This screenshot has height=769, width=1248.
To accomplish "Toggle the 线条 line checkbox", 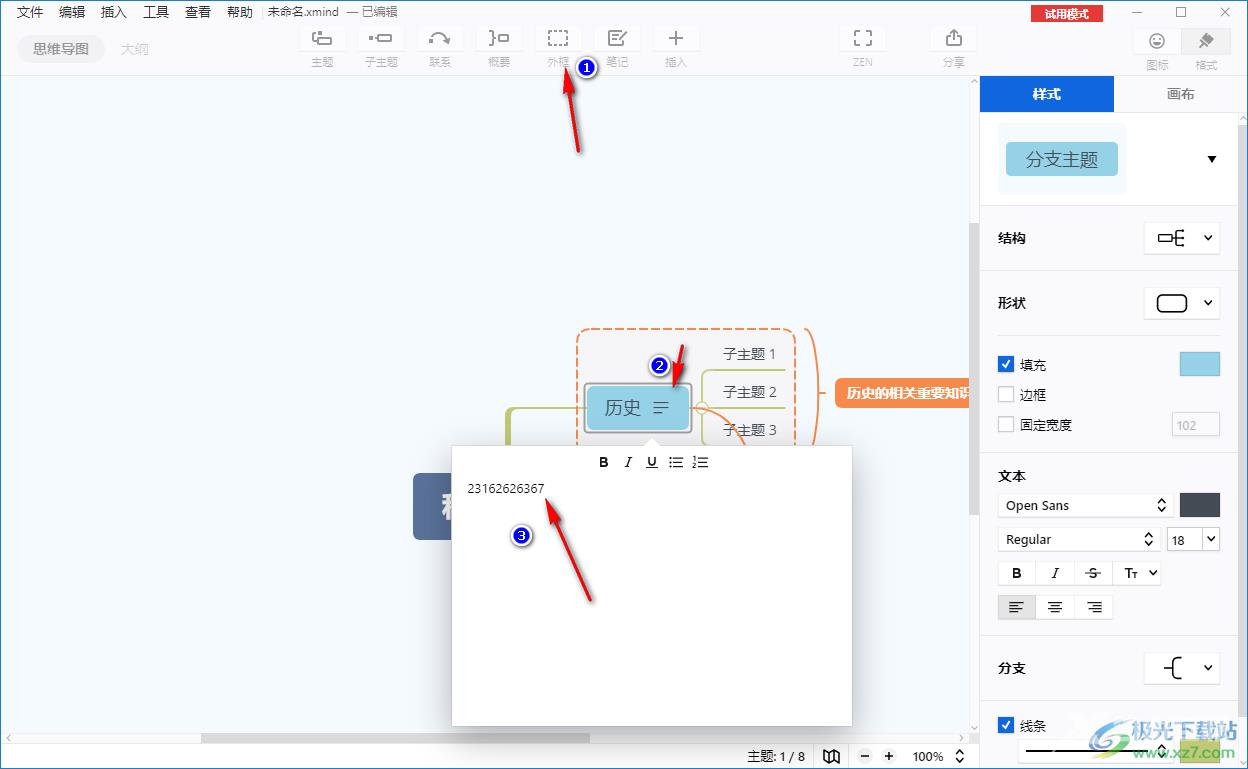I will 1006,725.
